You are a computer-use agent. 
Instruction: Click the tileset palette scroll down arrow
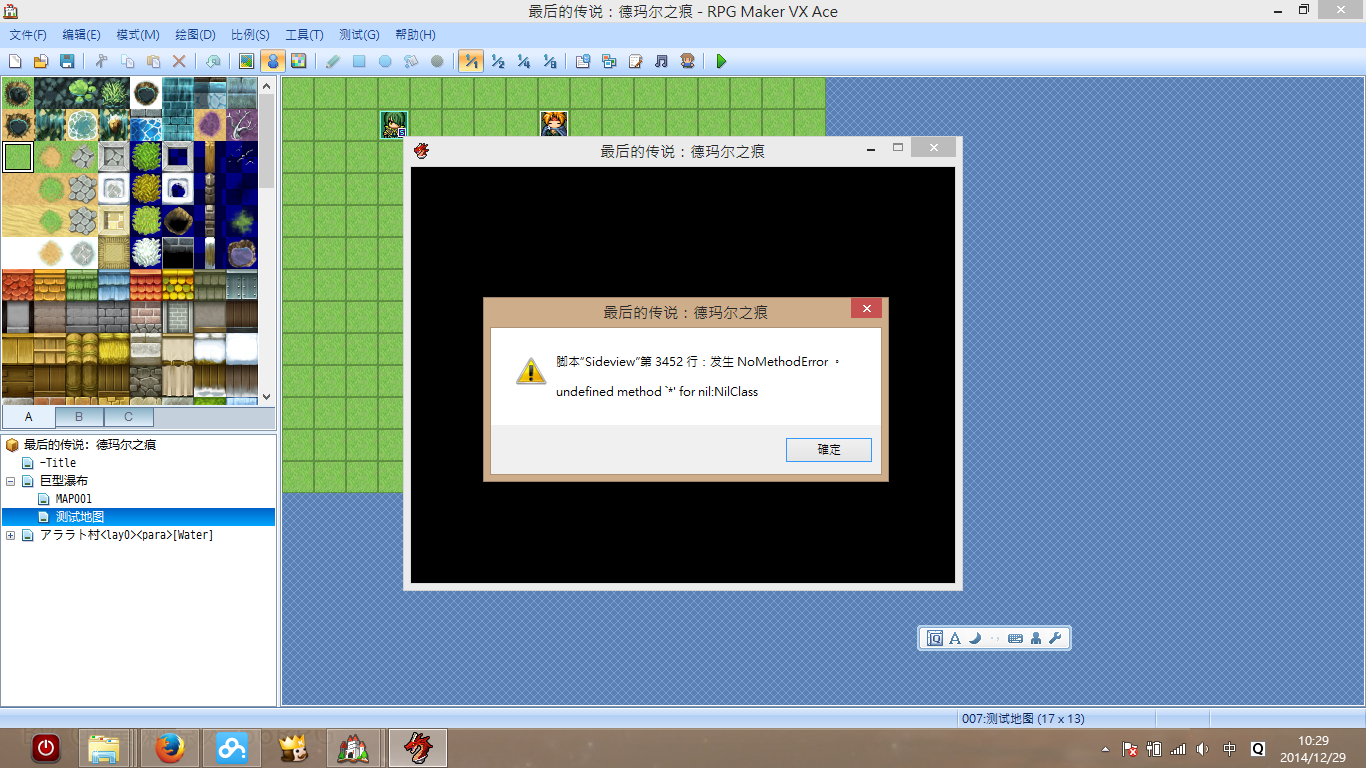tap(266, 397)
